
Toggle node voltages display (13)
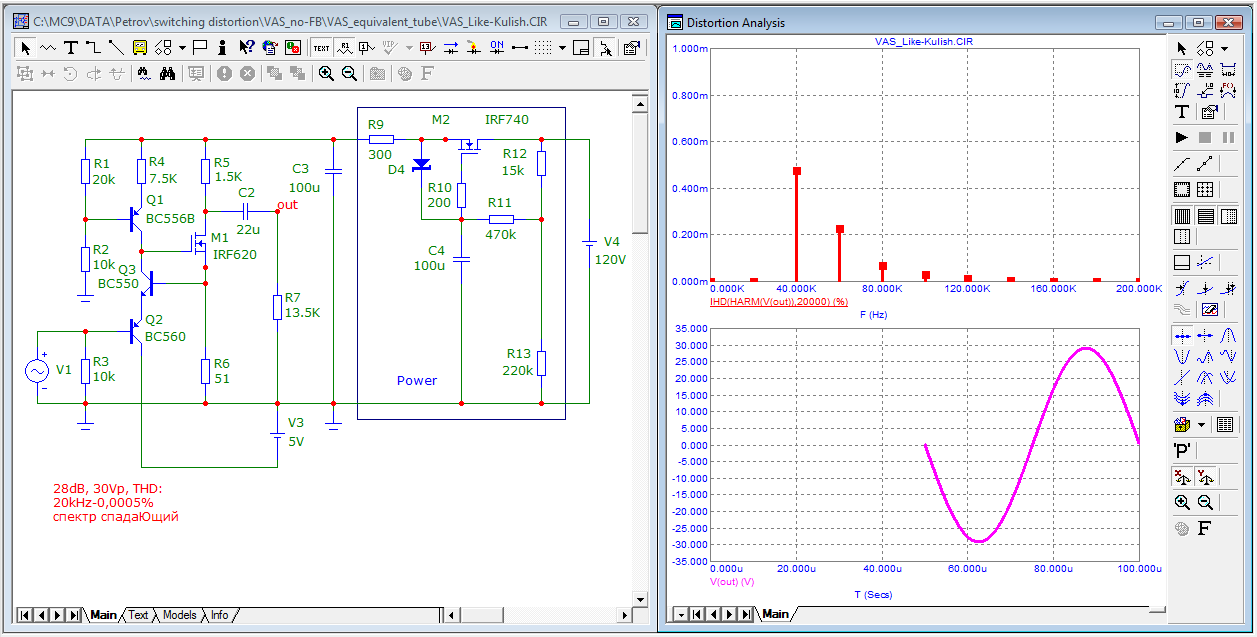(427, 48)
